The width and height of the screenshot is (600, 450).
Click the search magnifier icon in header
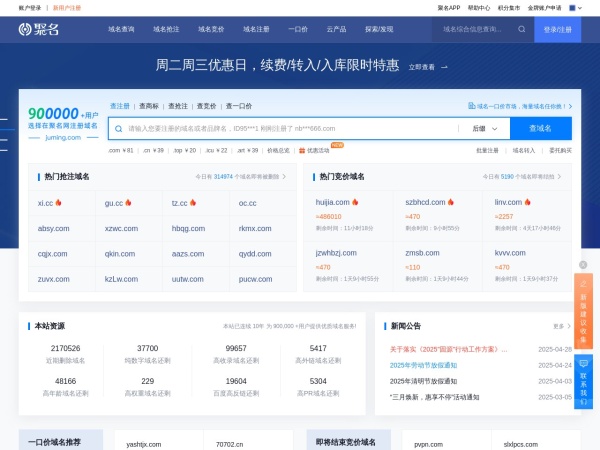(522, 29)
